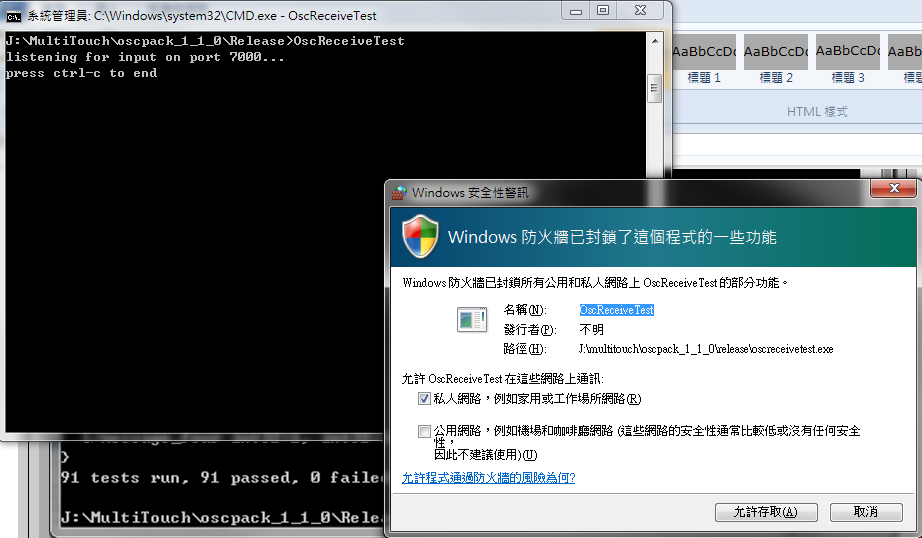Click the highlighted OscReceiveTest name field

coord(616,310)
